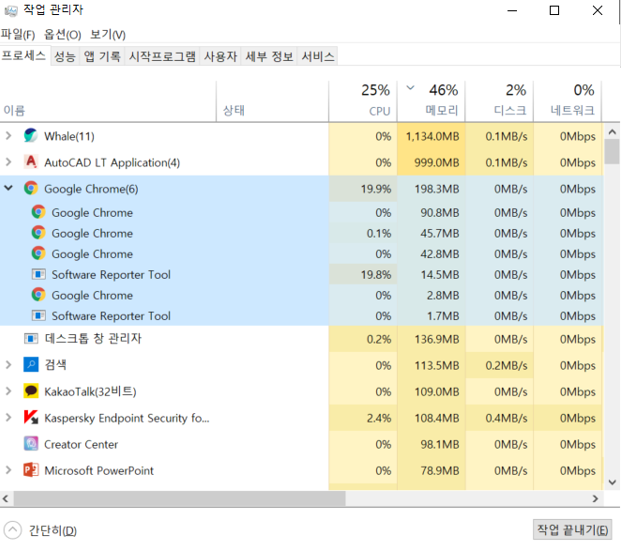This screenshot has width=621, height=546.
Task: Click the 2.4% CPU cell
Action: coord(363,418)
